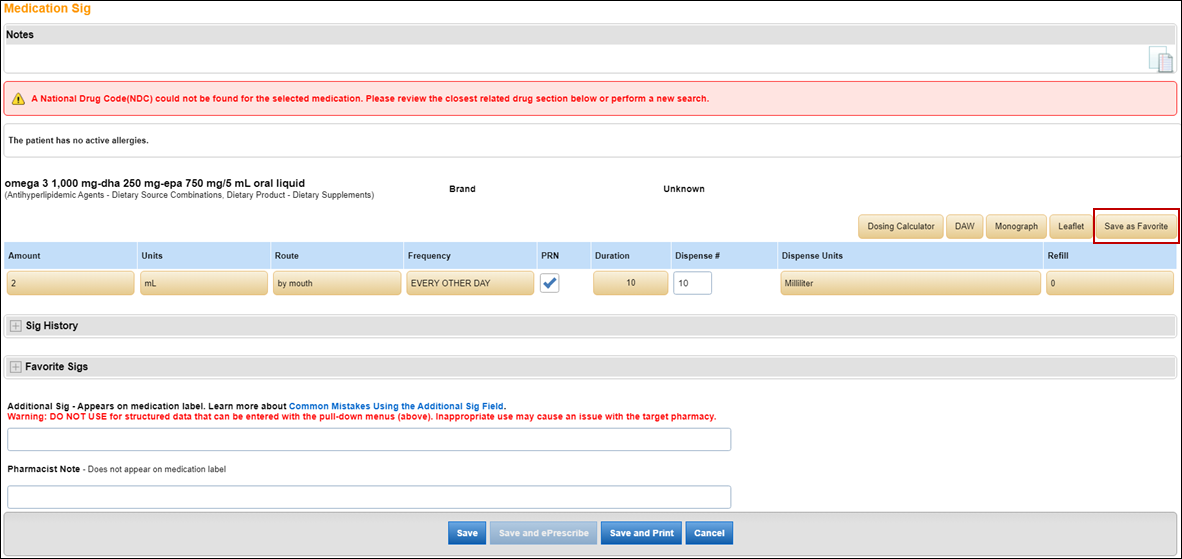The height and width of the screenshot is (559, 1182).
Task: Click the Amount field showing 2
Action: click(70, 283)
